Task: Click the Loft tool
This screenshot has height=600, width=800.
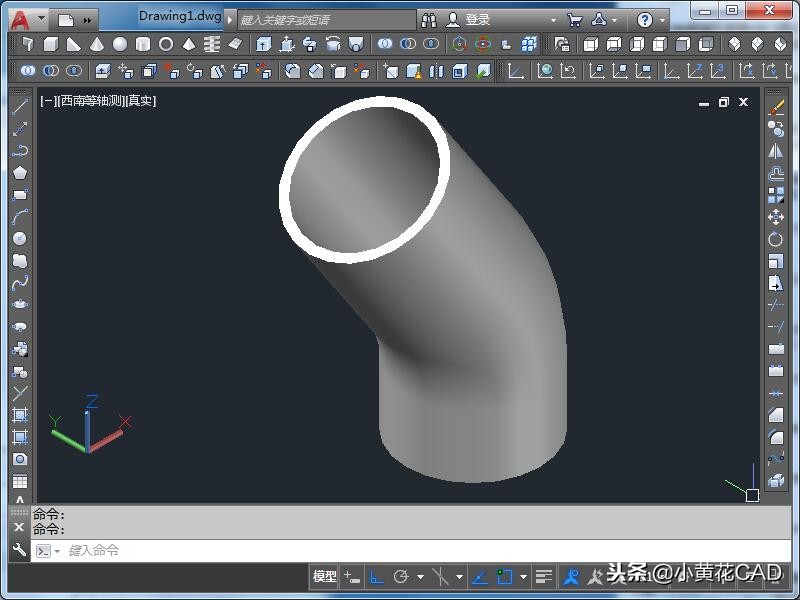Action: (x=356, y=45)
